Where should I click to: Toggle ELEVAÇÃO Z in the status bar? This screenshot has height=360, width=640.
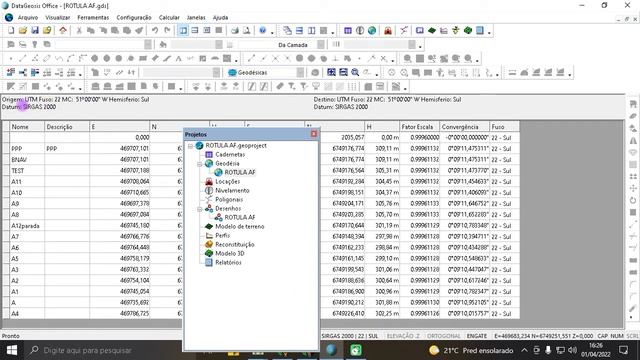403,336
